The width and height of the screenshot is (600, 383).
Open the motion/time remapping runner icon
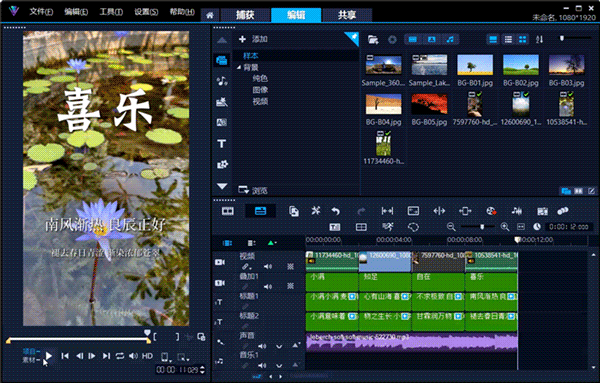(x=387, y=227)
